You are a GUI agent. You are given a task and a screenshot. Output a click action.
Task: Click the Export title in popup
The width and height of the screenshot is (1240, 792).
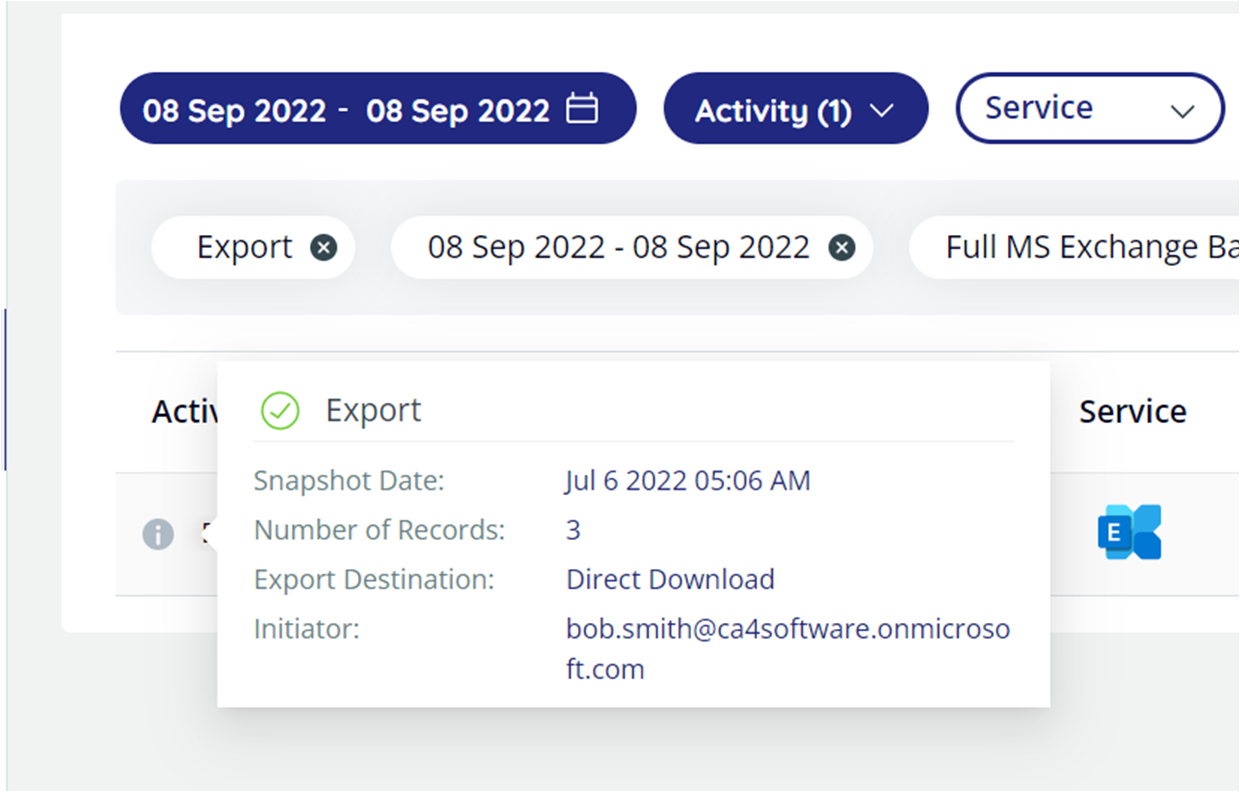click(x=374, y=410)
